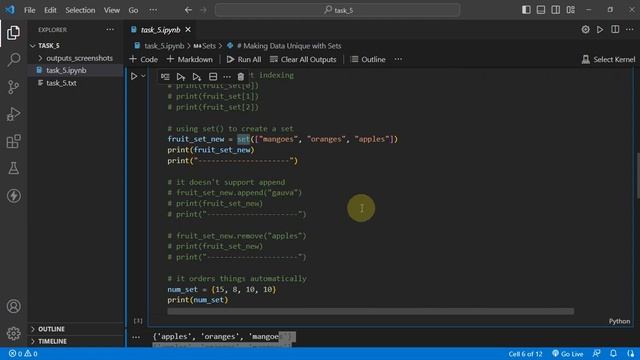Toggle the bottom panel visibility

[541, 10]
